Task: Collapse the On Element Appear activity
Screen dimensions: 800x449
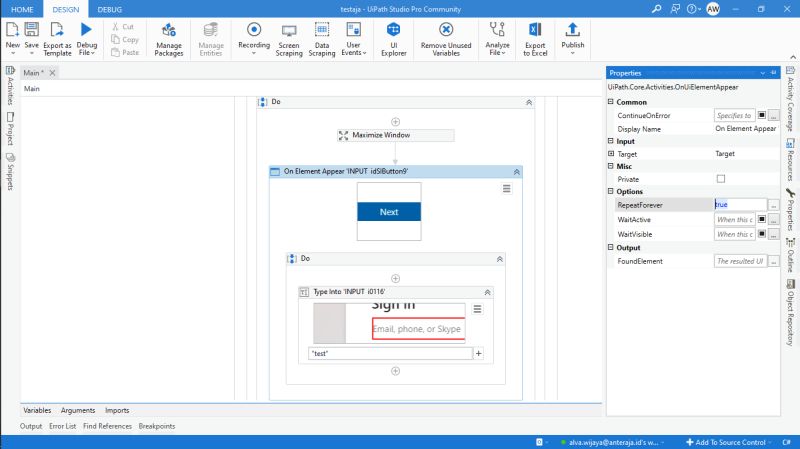Action: pos(516,172)
